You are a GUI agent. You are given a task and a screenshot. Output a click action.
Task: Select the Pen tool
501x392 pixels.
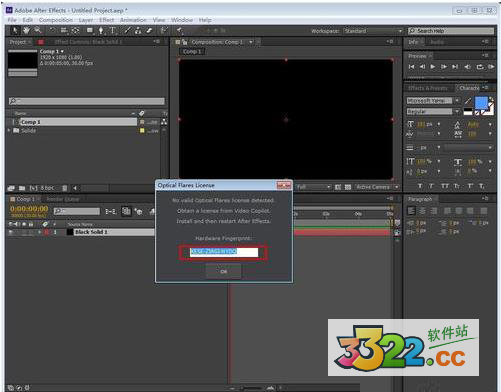click(101, 31)
